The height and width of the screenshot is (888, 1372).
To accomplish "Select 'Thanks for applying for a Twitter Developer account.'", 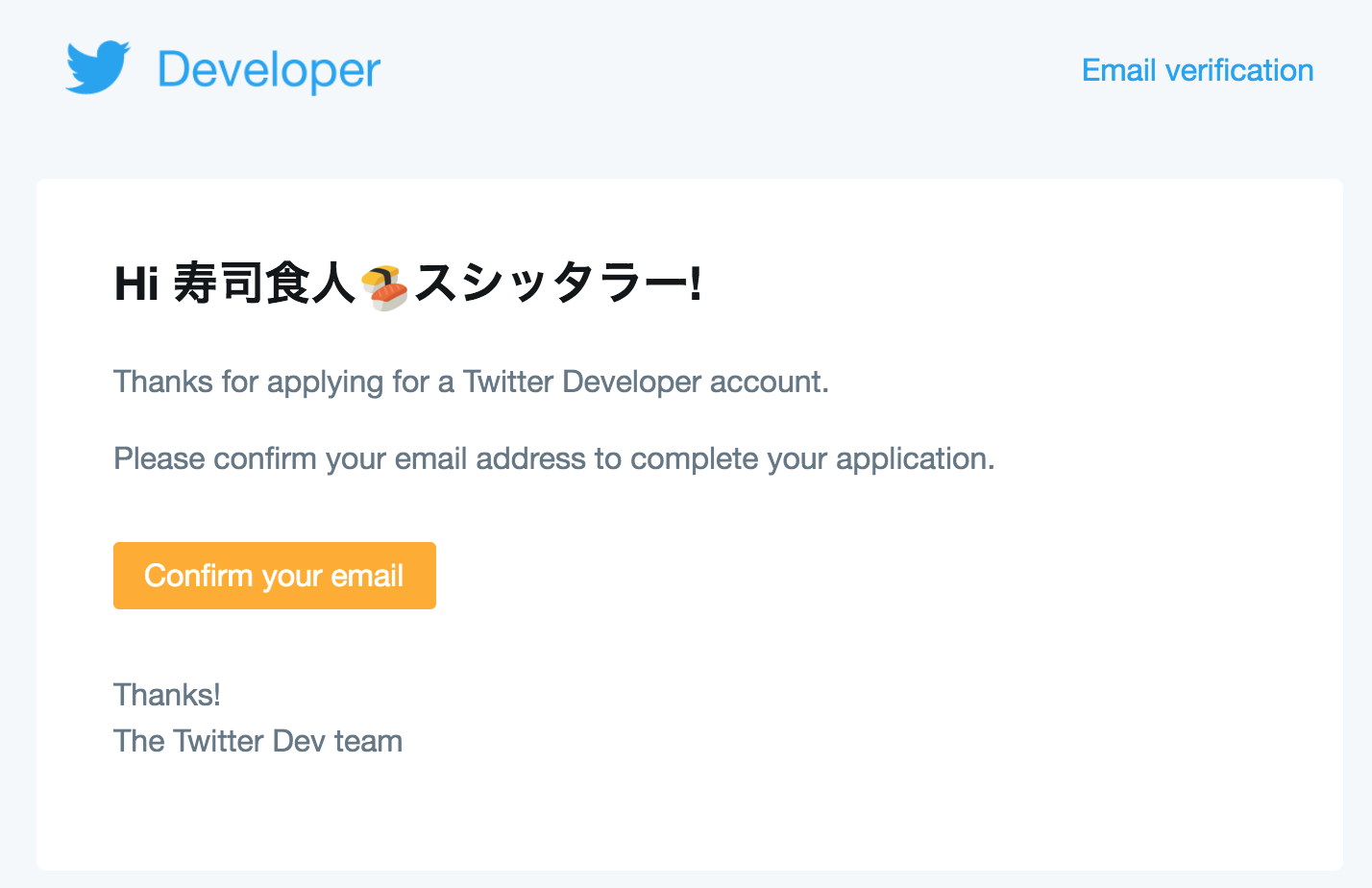I will tap(471, 382).
